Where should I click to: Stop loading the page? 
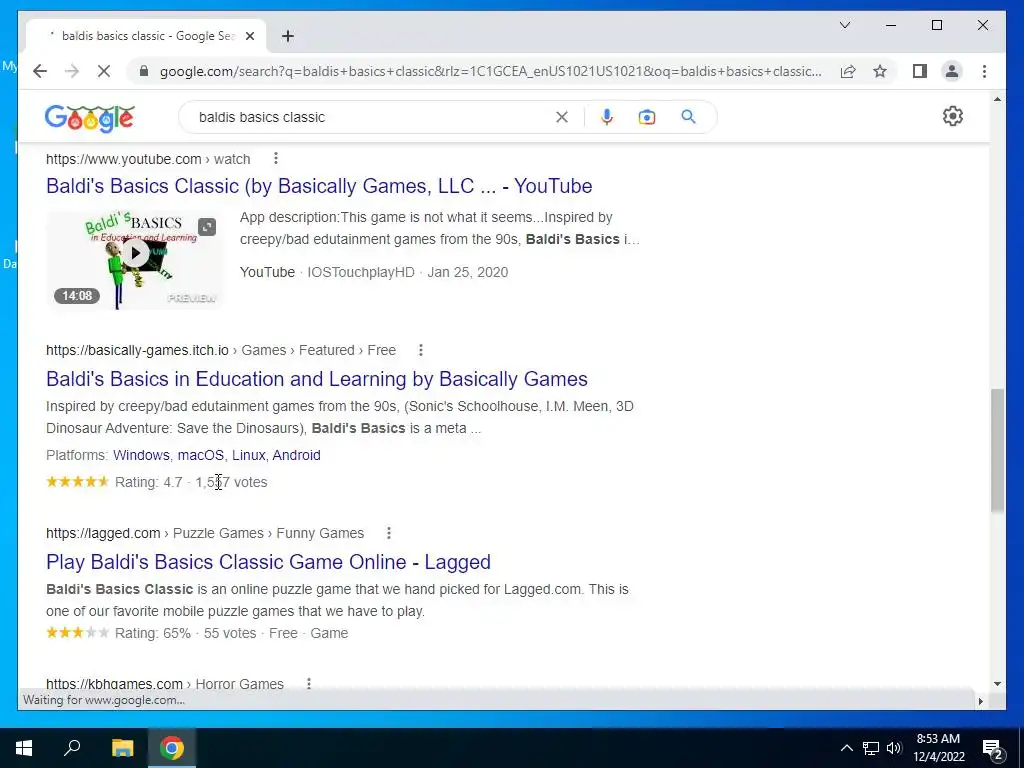point(104,71)
